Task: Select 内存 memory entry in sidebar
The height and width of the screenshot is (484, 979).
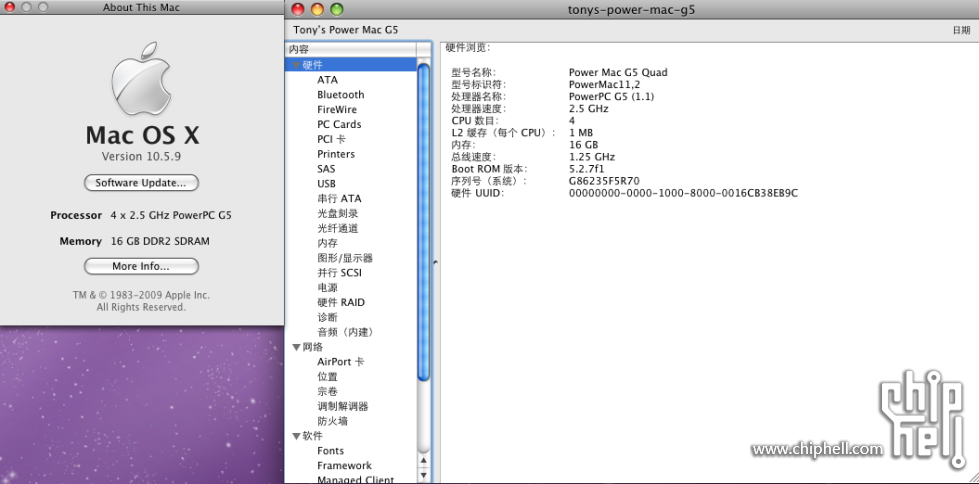Action: click(x=327, y=243)
